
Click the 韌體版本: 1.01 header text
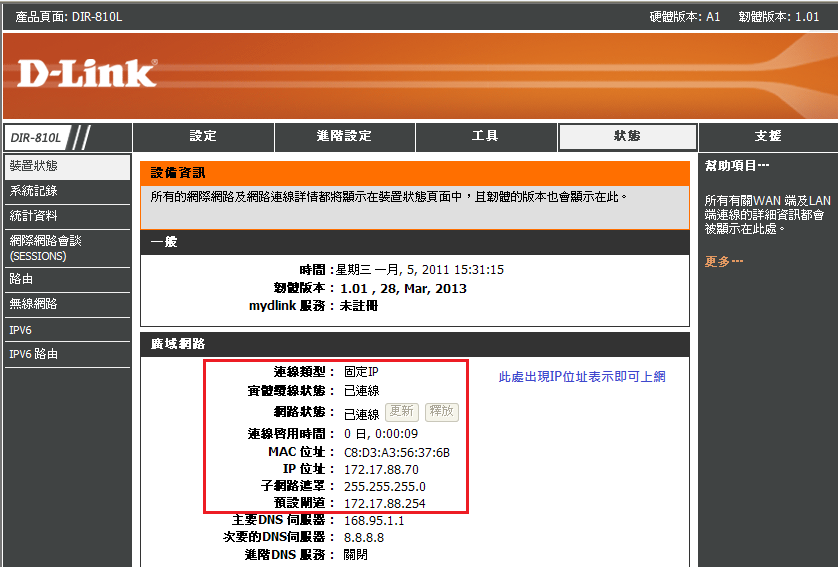(x=779, y=17)
